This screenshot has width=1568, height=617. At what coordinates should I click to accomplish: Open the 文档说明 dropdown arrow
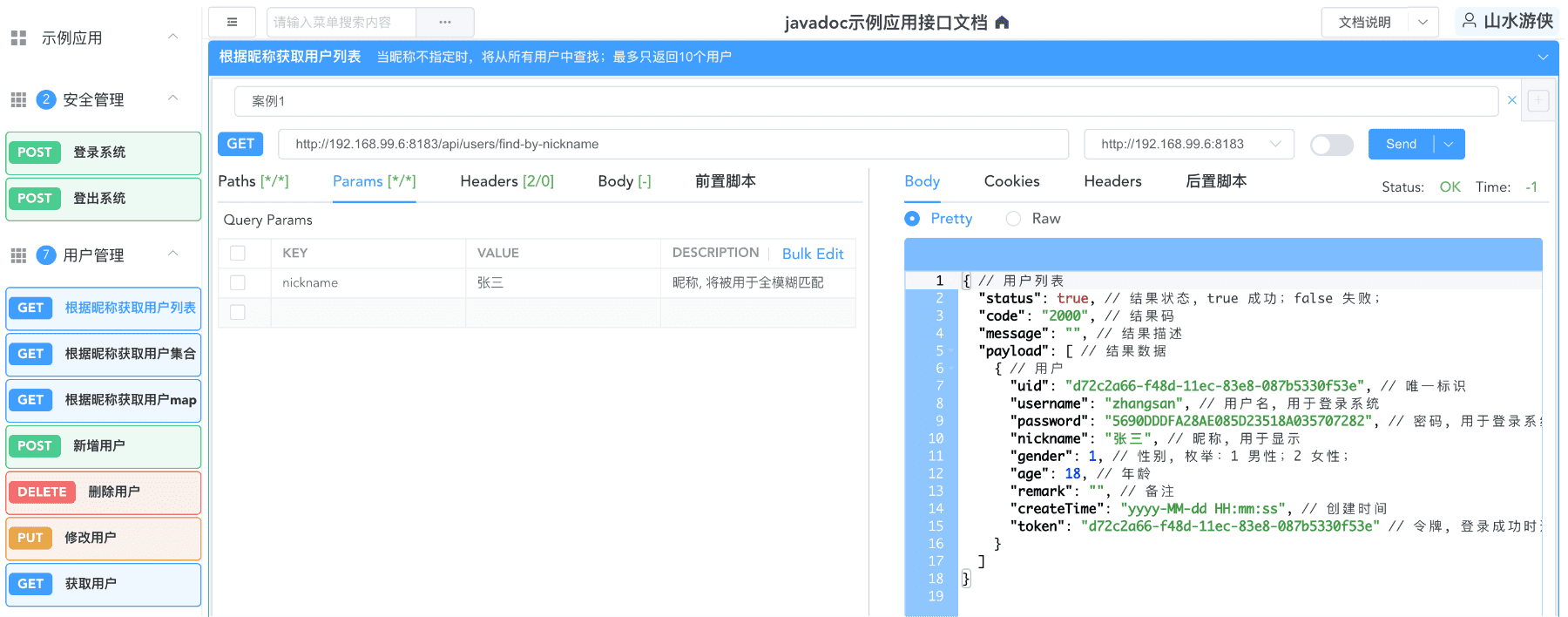[x=1423, y=22]
